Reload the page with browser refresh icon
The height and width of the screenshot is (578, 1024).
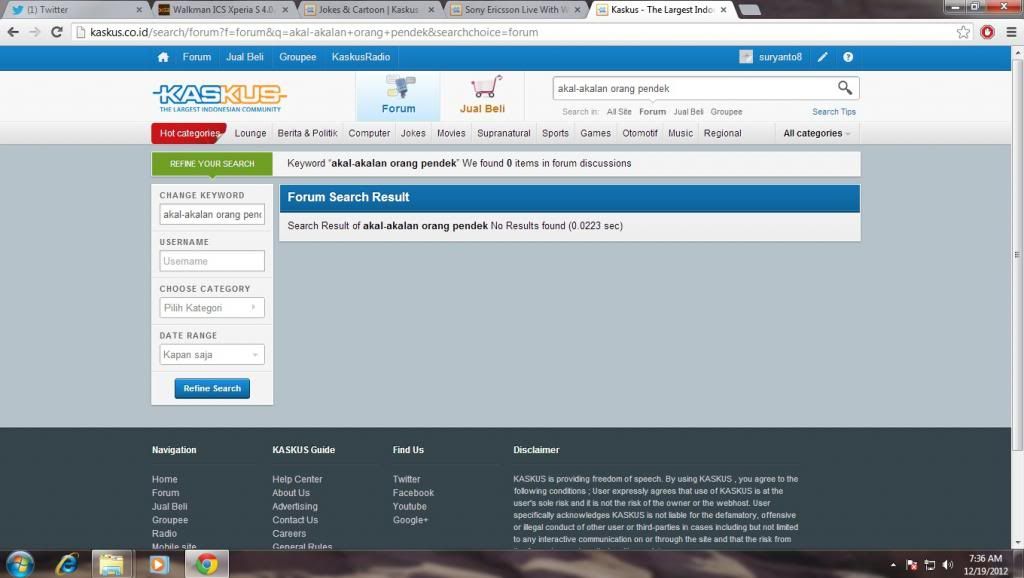(x=57, y=32)
